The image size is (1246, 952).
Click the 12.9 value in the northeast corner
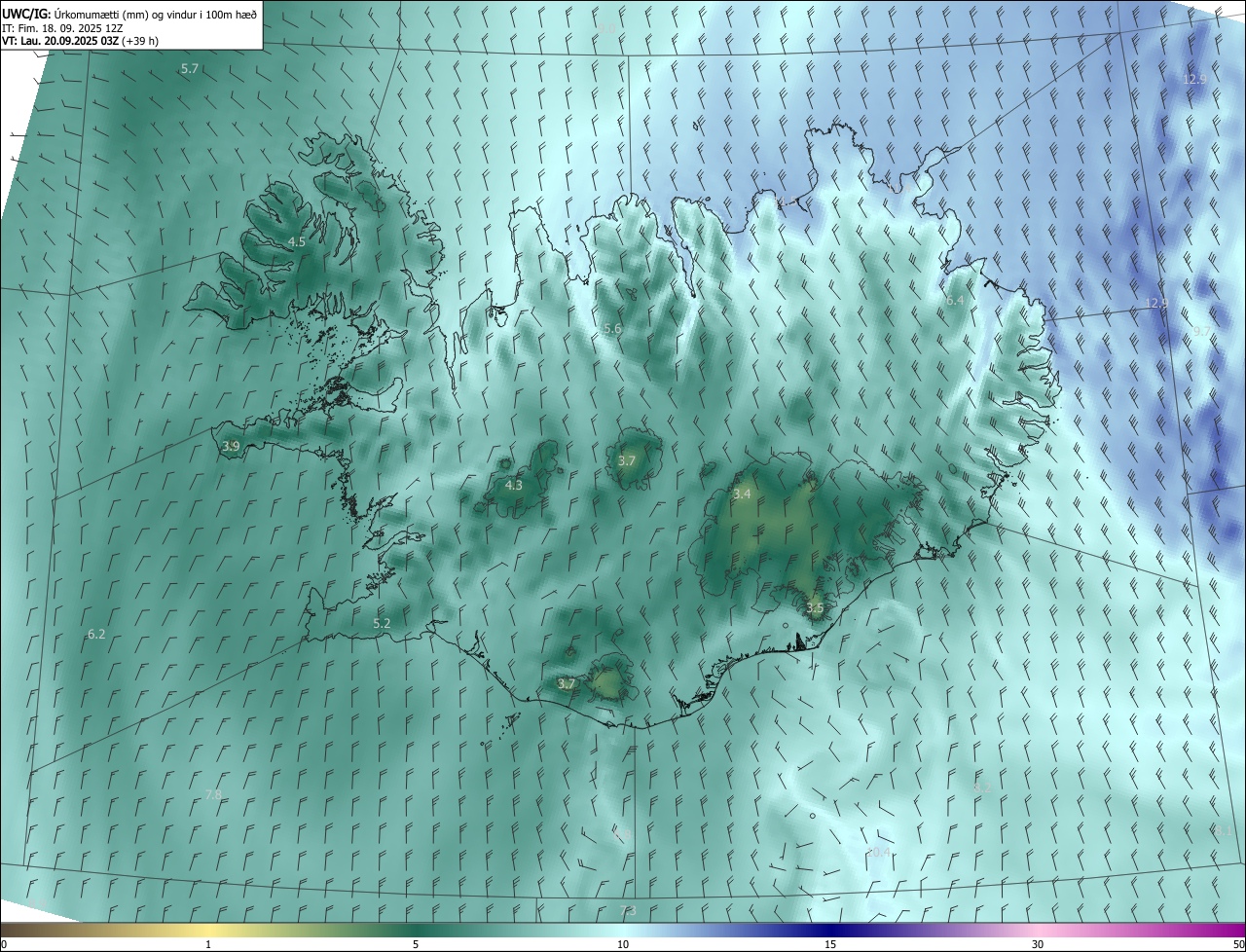(x=1194, y=79)
